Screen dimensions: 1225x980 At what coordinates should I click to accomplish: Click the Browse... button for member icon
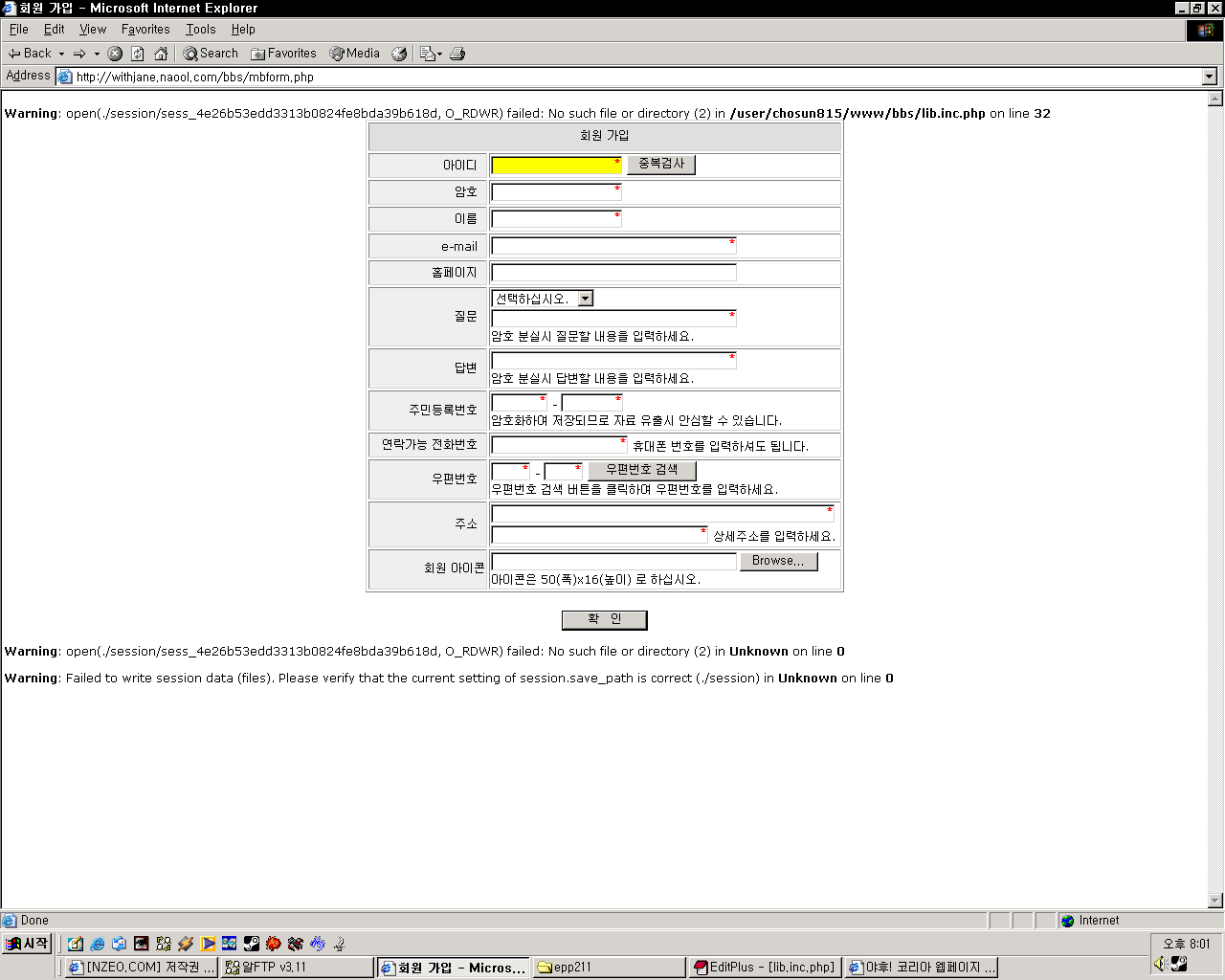778,561
